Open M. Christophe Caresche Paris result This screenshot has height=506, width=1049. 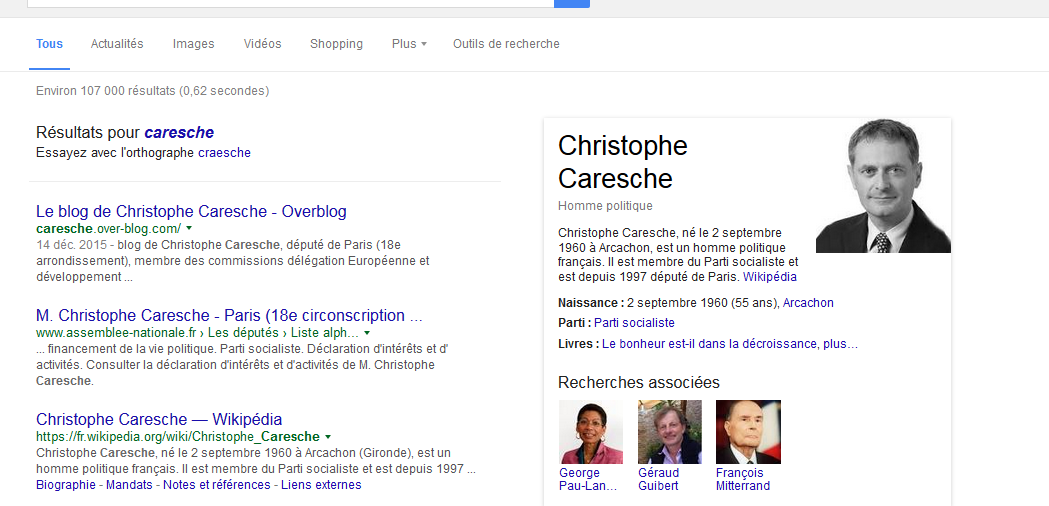pos(229,315)
